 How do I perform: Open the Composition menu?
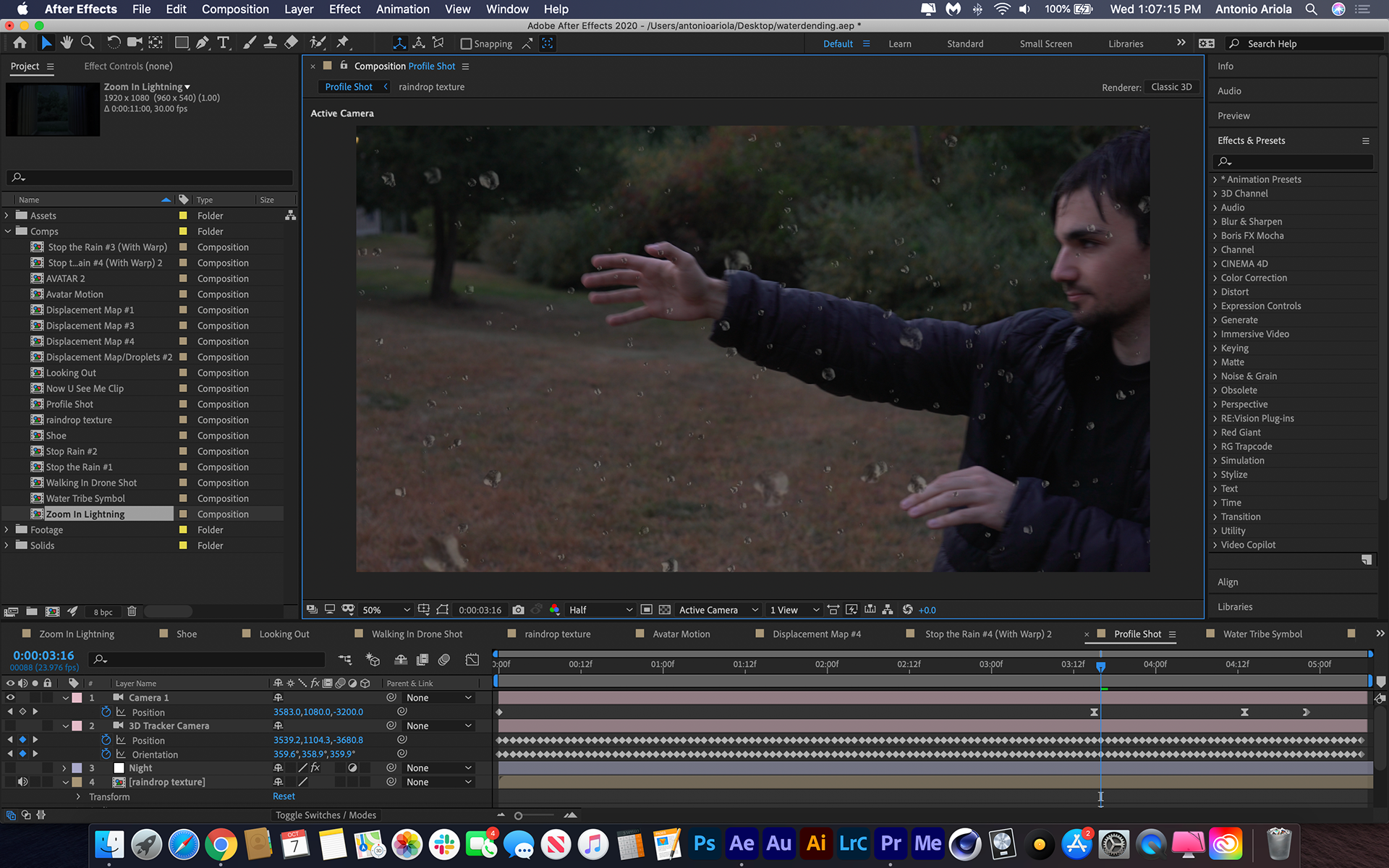coord(235,9)
